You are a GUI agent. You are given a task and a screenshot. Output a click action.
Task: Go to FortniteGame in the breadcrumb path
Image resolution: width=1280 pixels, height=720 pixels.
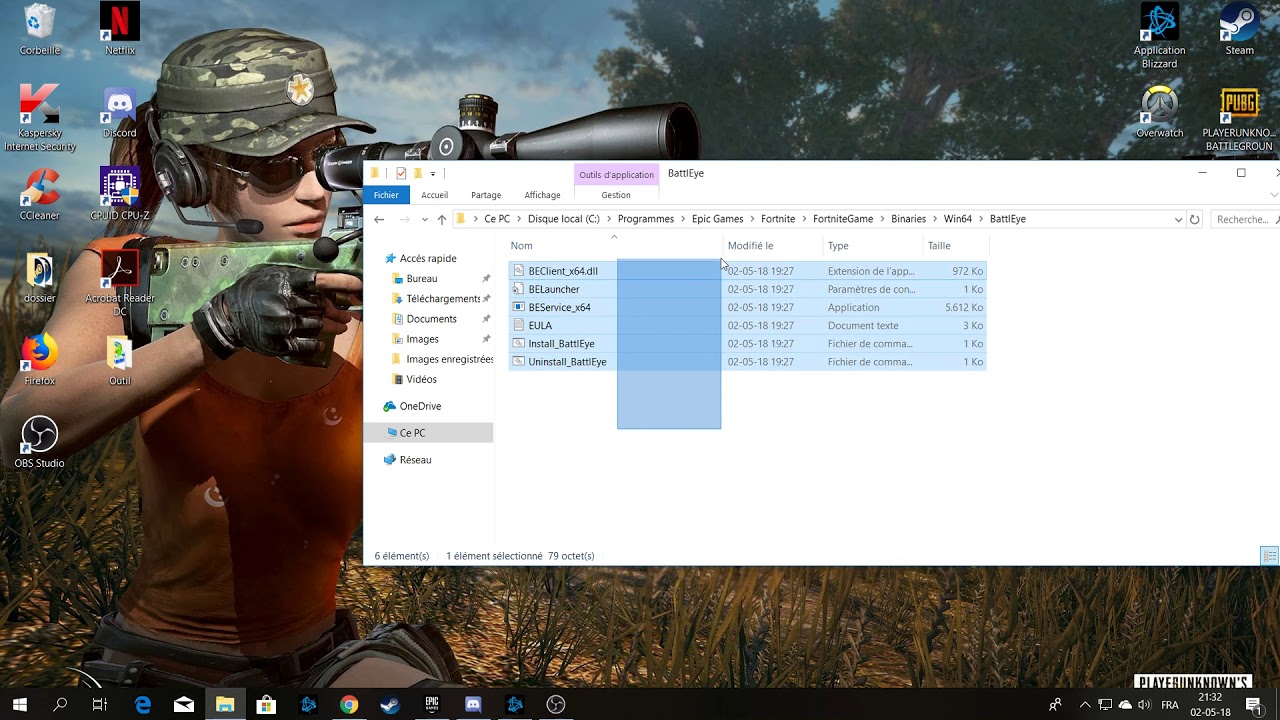coord(843,219)
